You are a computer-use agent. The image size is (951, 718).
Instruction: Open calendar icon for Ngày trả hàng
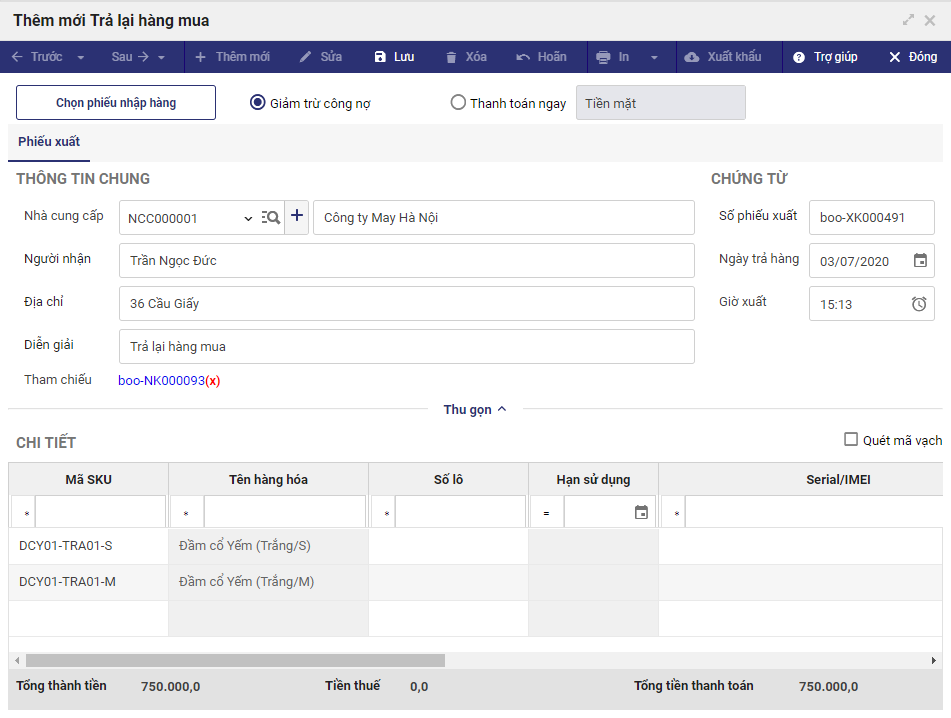pyautogui.click(x=920, y=261)
